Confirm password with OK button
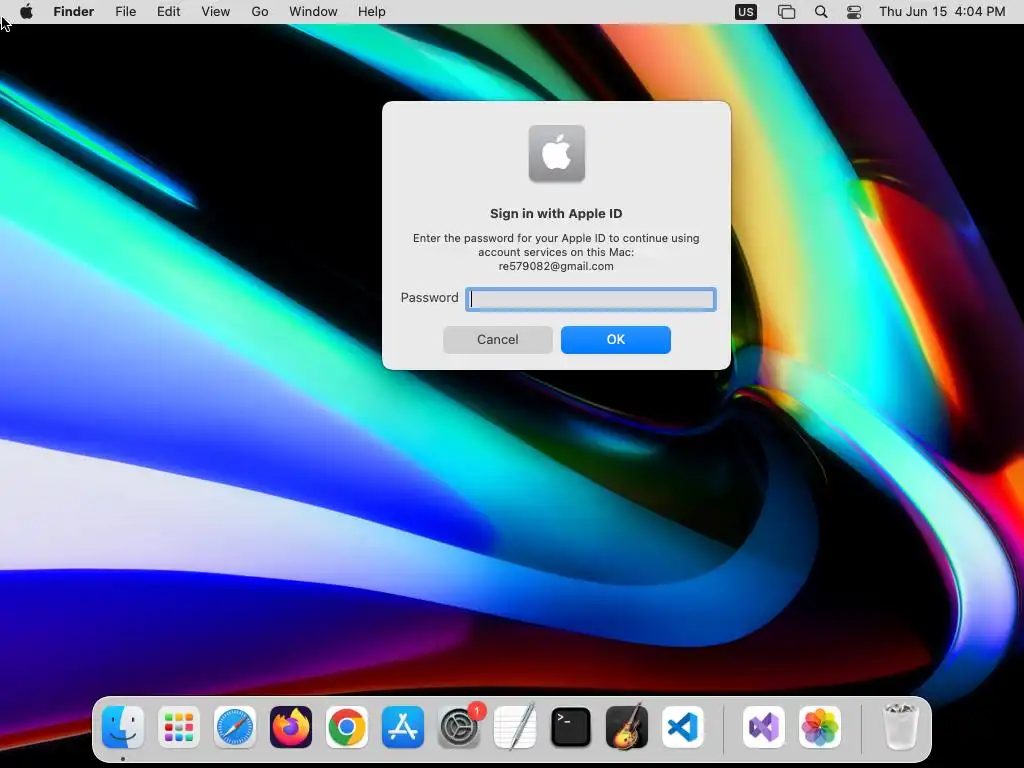The height and width of the screenshot is (768, 1024). point(616,340)
